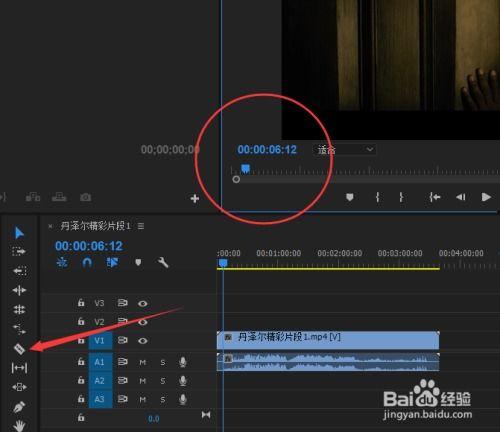Solo track A2
This screenshot has height=432, width=500.
[x=163, y=381]
